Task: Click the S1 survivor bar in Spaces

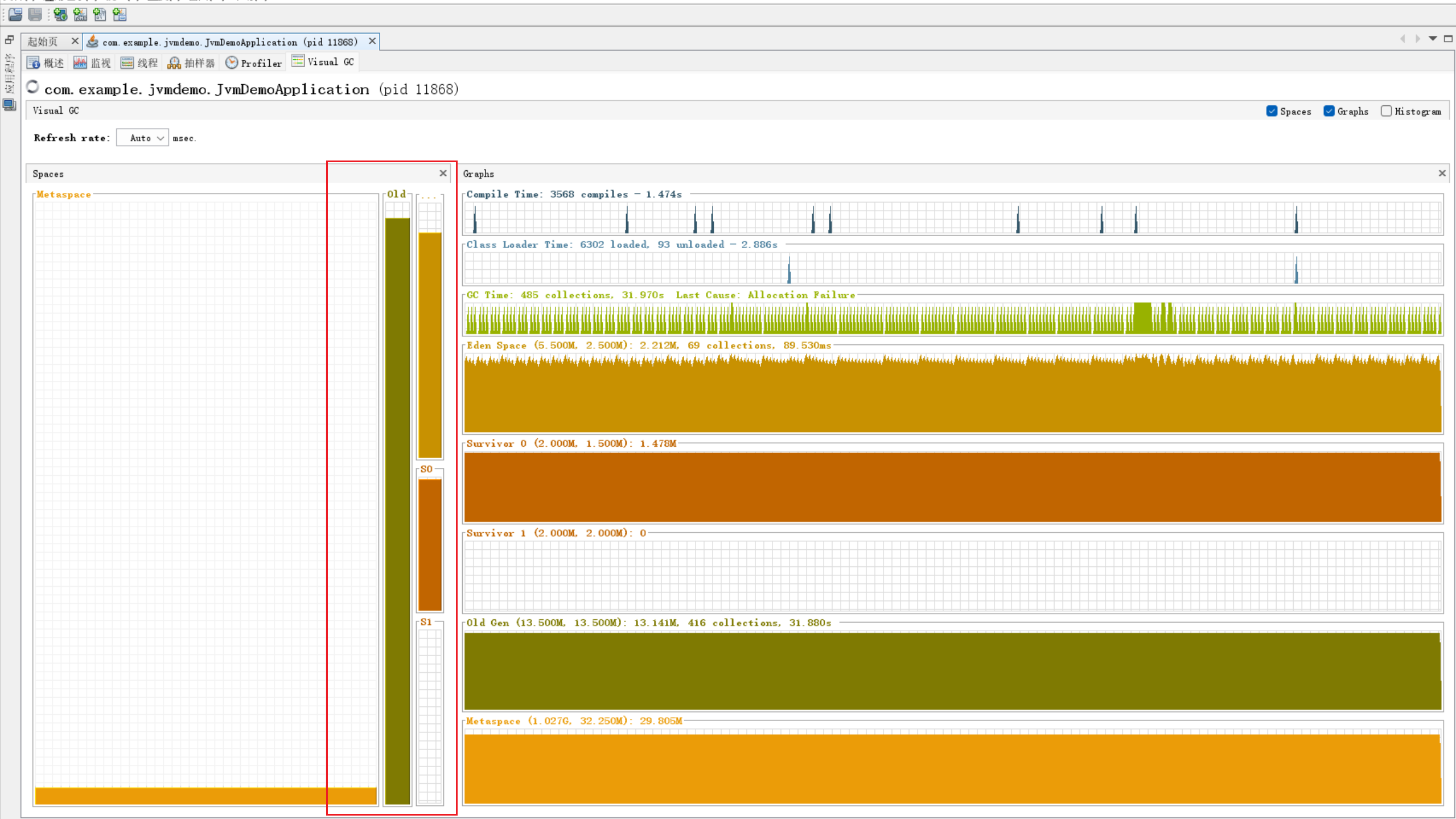Action: [x=430, y=717]
